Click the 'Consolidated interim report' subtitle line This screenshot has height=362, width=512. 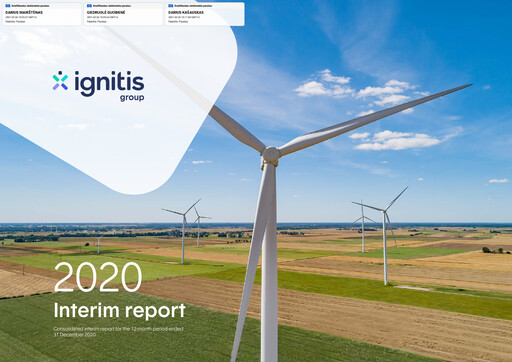click(x=118, y=329)
